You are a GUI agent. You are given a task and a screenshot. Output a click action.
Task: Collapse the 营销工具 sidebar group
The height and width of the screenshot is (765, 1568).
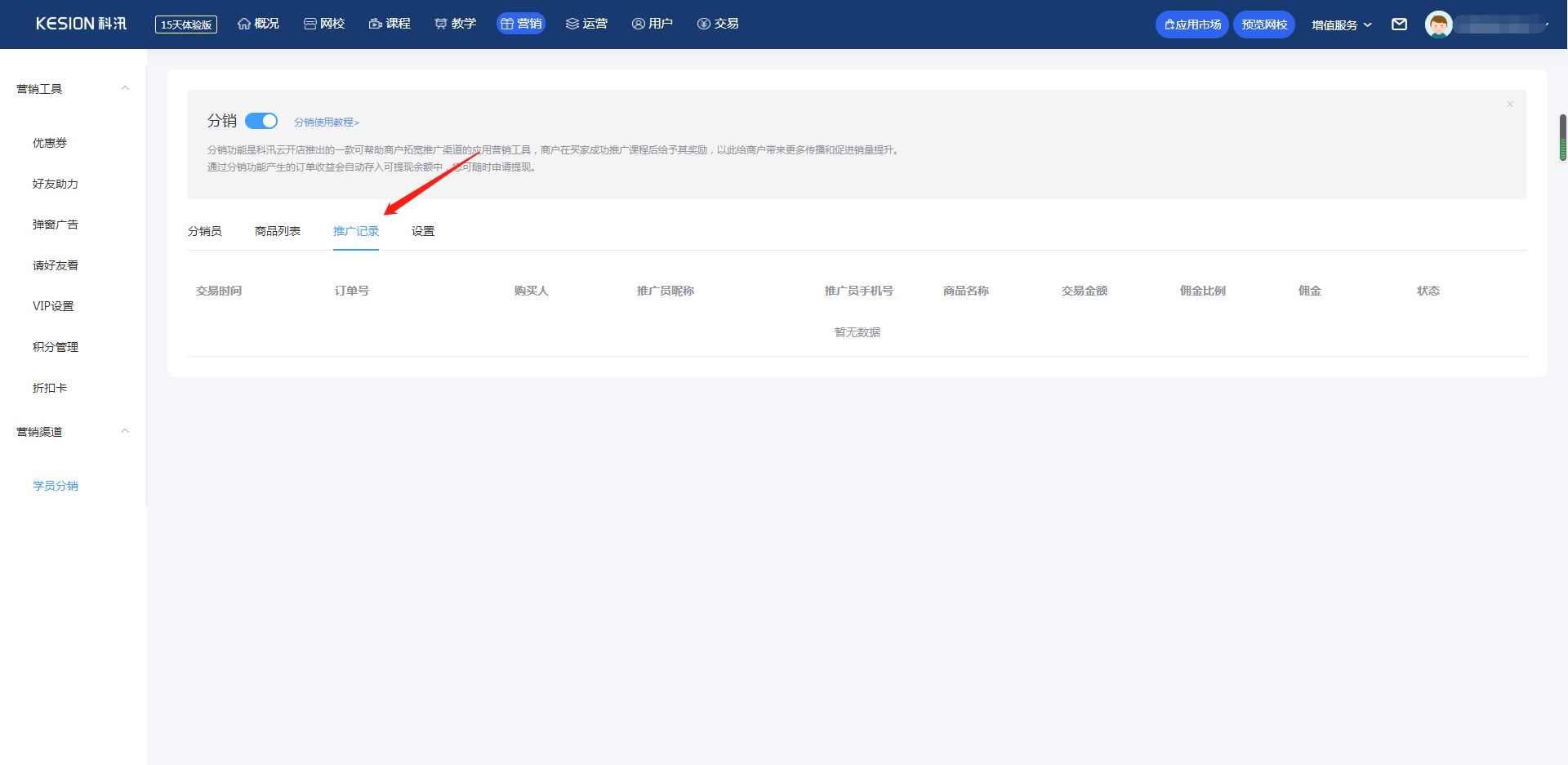click(125, 88)
